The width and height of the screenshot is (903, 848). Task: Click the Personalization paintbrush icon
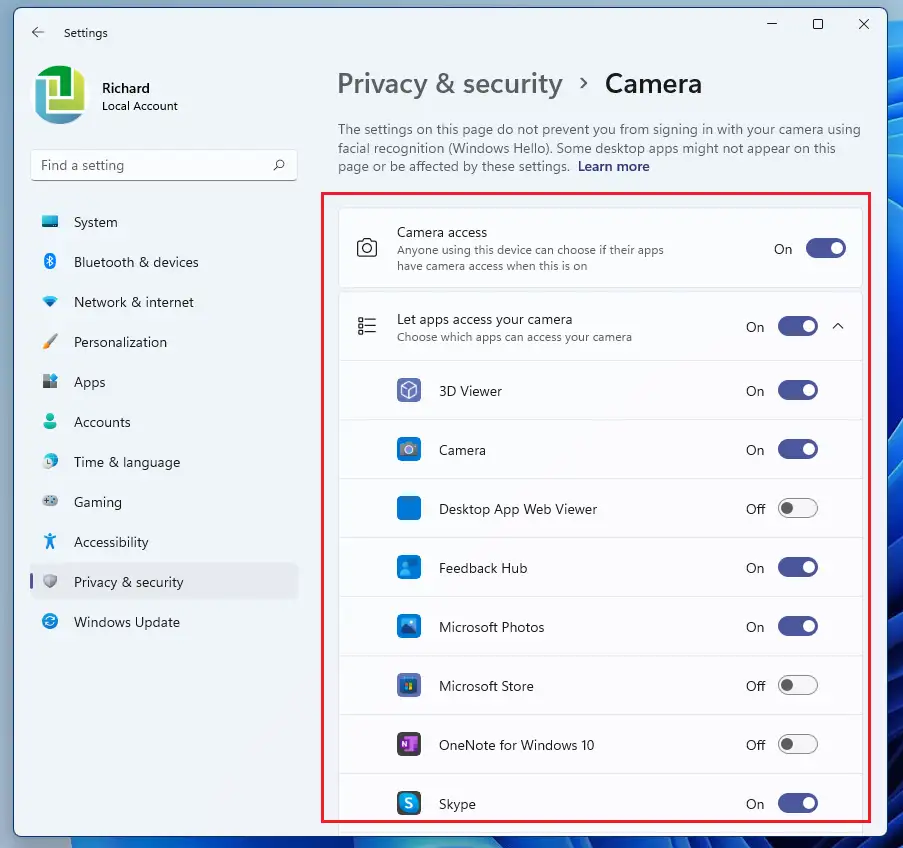[x=50, y=342]
